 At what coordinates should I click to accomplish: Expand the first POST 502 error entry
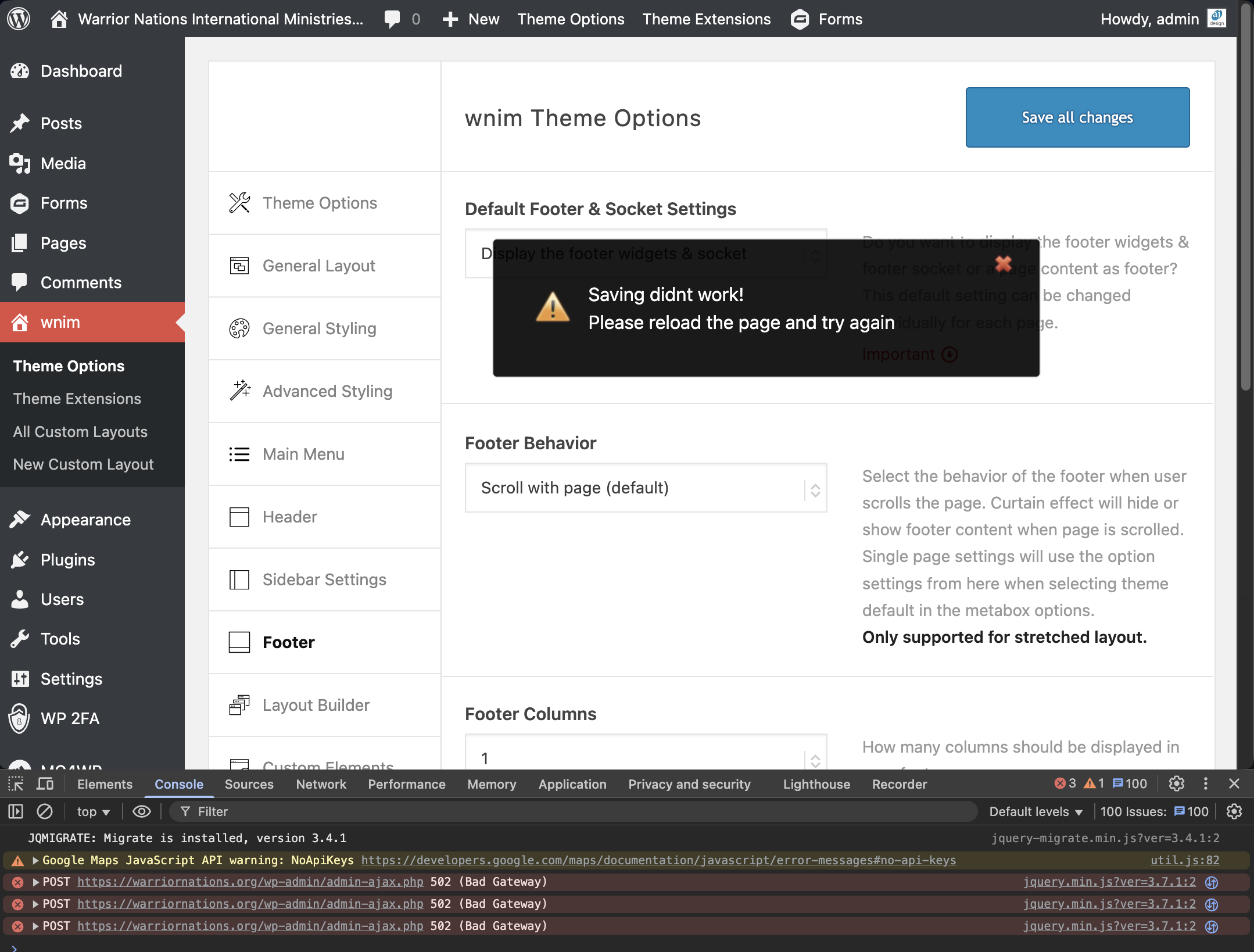click(x=35, y=882)
